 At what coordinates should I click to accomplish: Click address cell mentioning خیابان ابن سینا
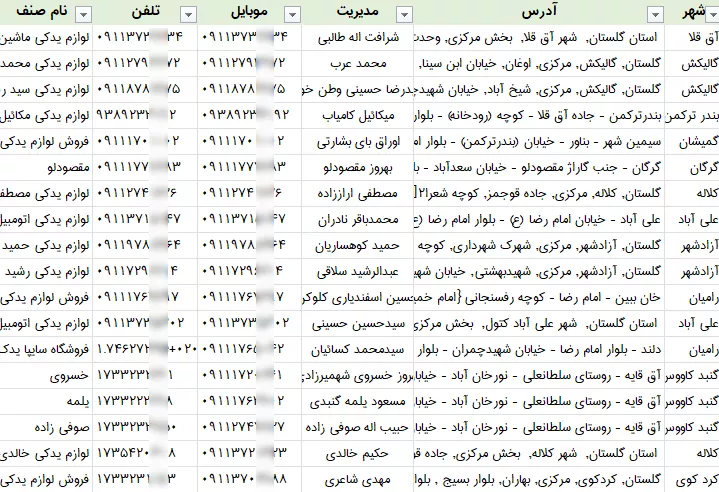click(x=539, y=64)
